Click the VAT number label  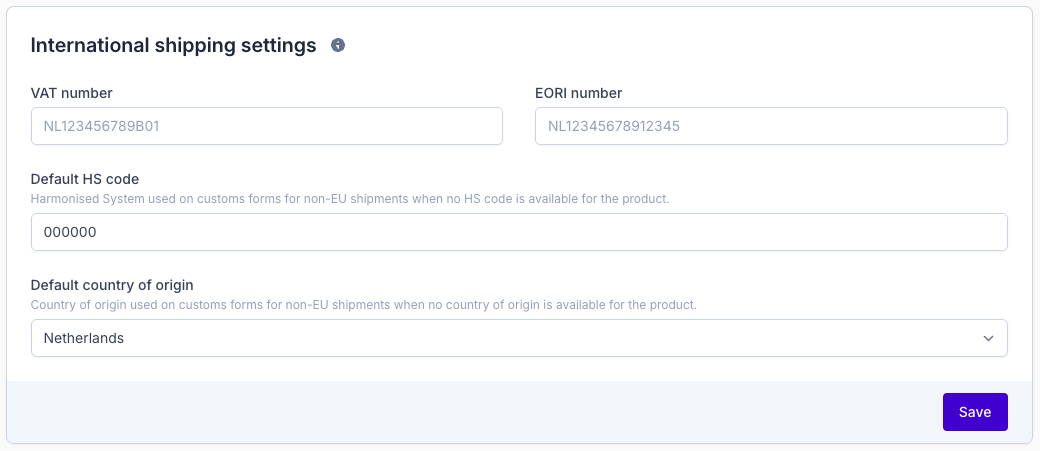[x=72, y=93]
